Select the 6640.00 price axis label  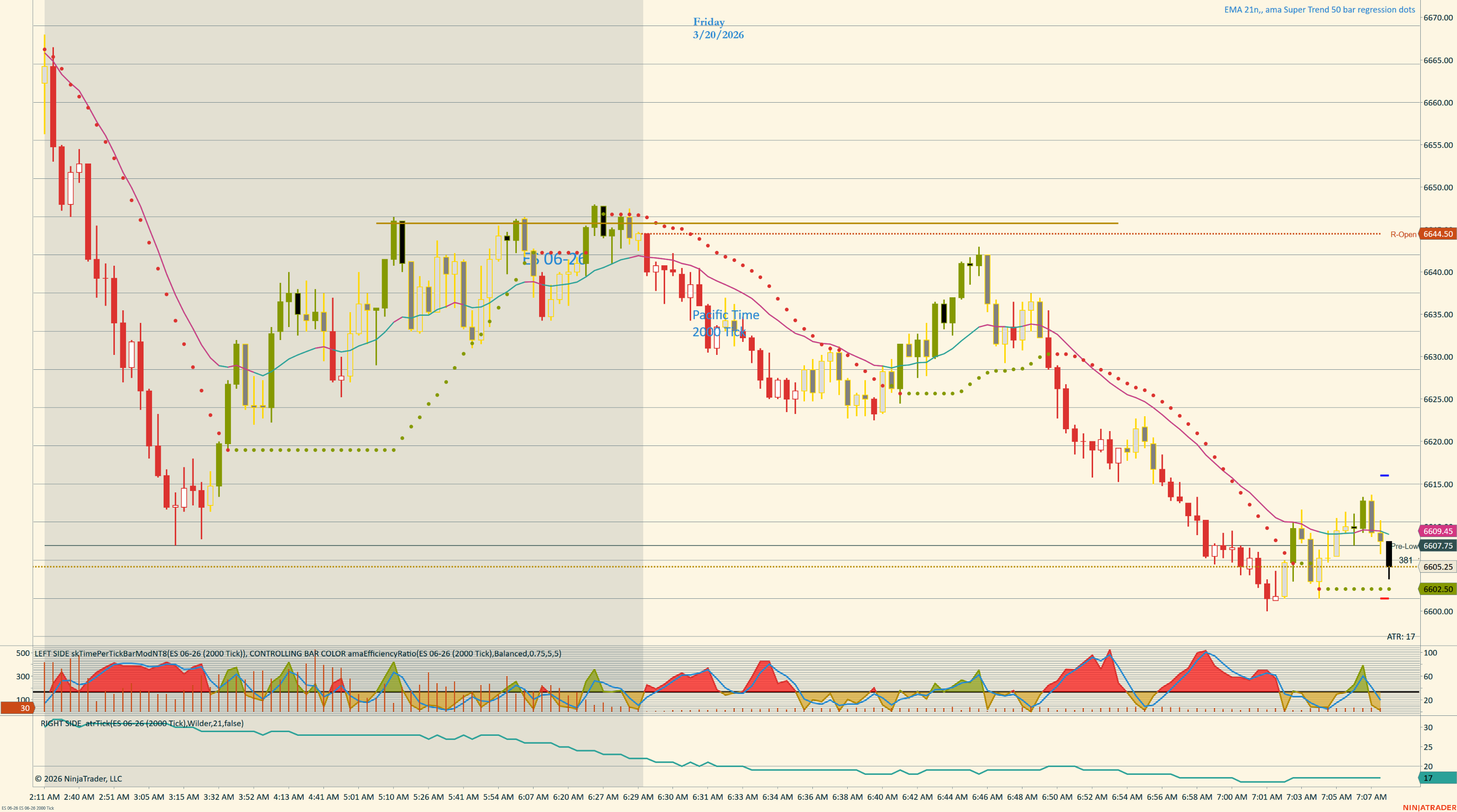click(1438, 272)
